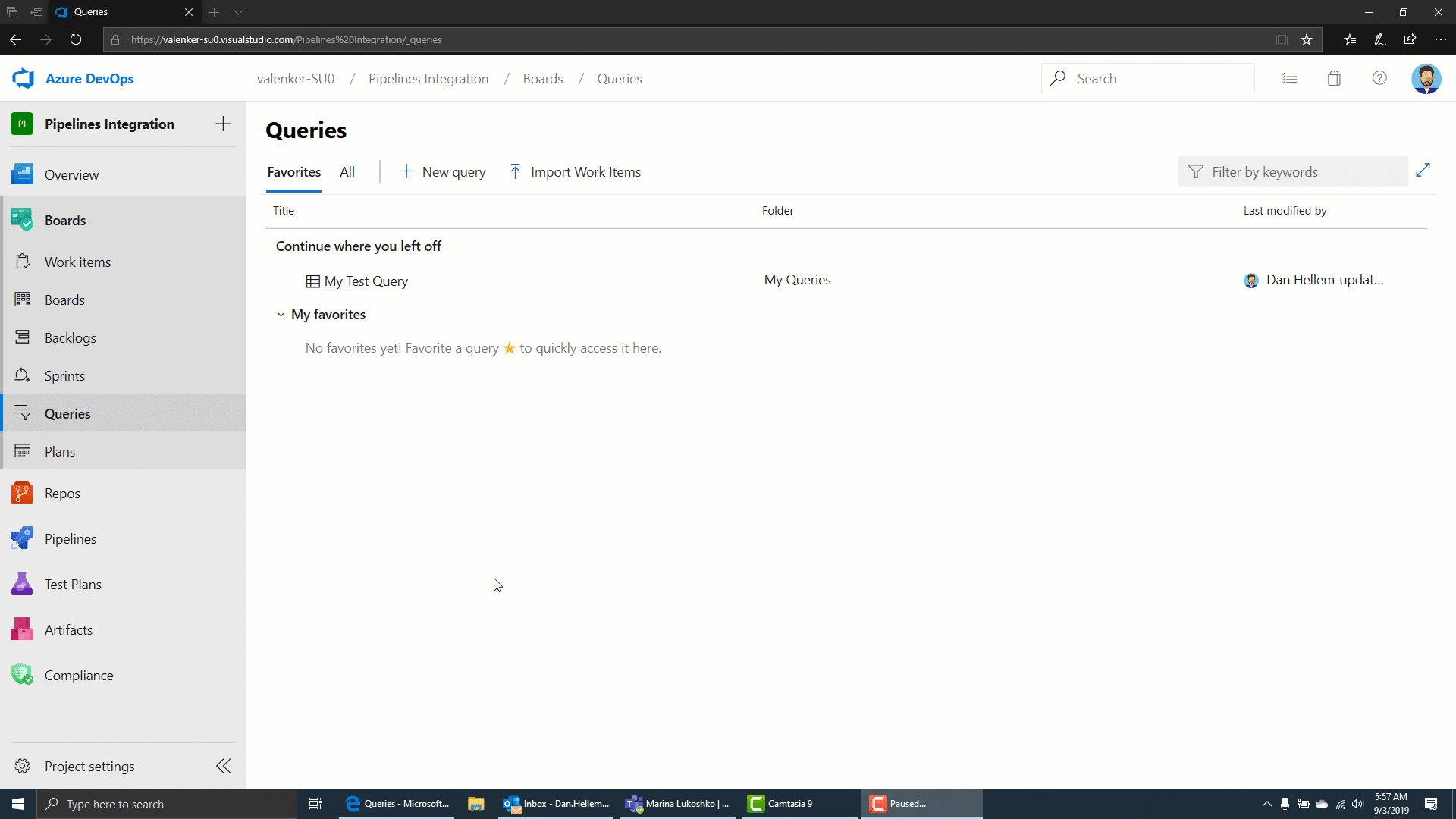The width and height of the screenshot is (1456, 819).
Task: Switch to the All queries tab
Action: click(347, 171)
